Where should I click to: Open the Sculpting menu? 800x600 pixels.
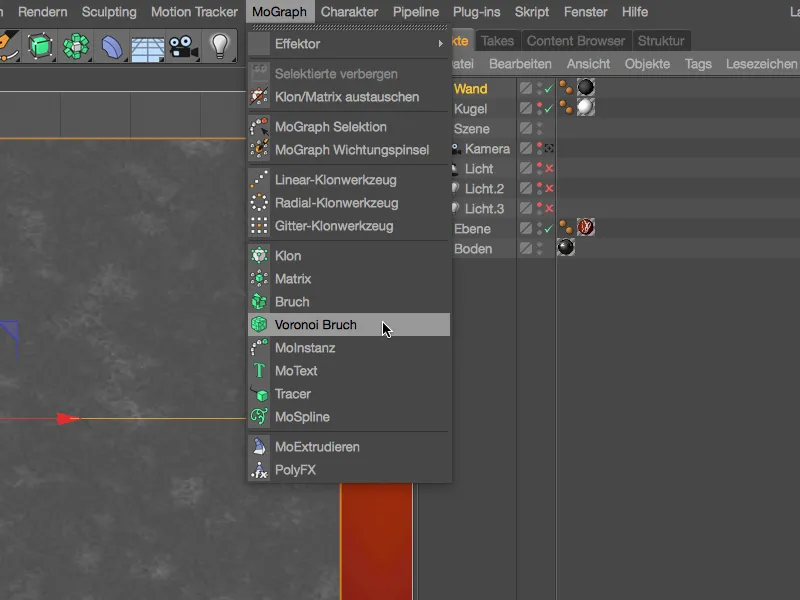click(109, 12)
